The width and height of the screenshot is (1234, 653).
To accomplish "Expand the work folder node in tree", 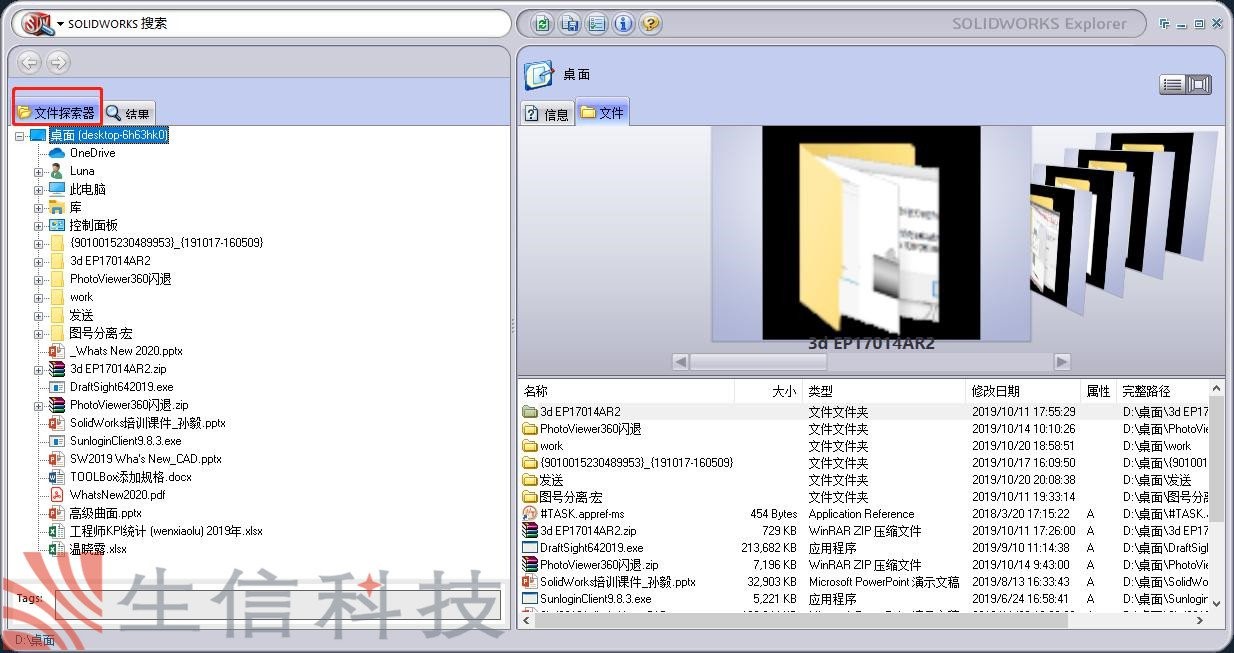I will pyautogui.click(x=39, y=297).
